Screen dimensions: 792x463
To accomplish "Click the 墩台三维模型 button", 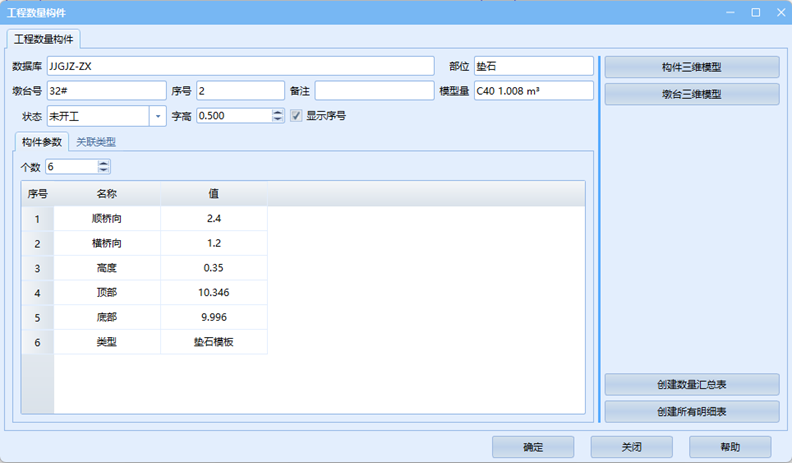I will pos(691,94).
